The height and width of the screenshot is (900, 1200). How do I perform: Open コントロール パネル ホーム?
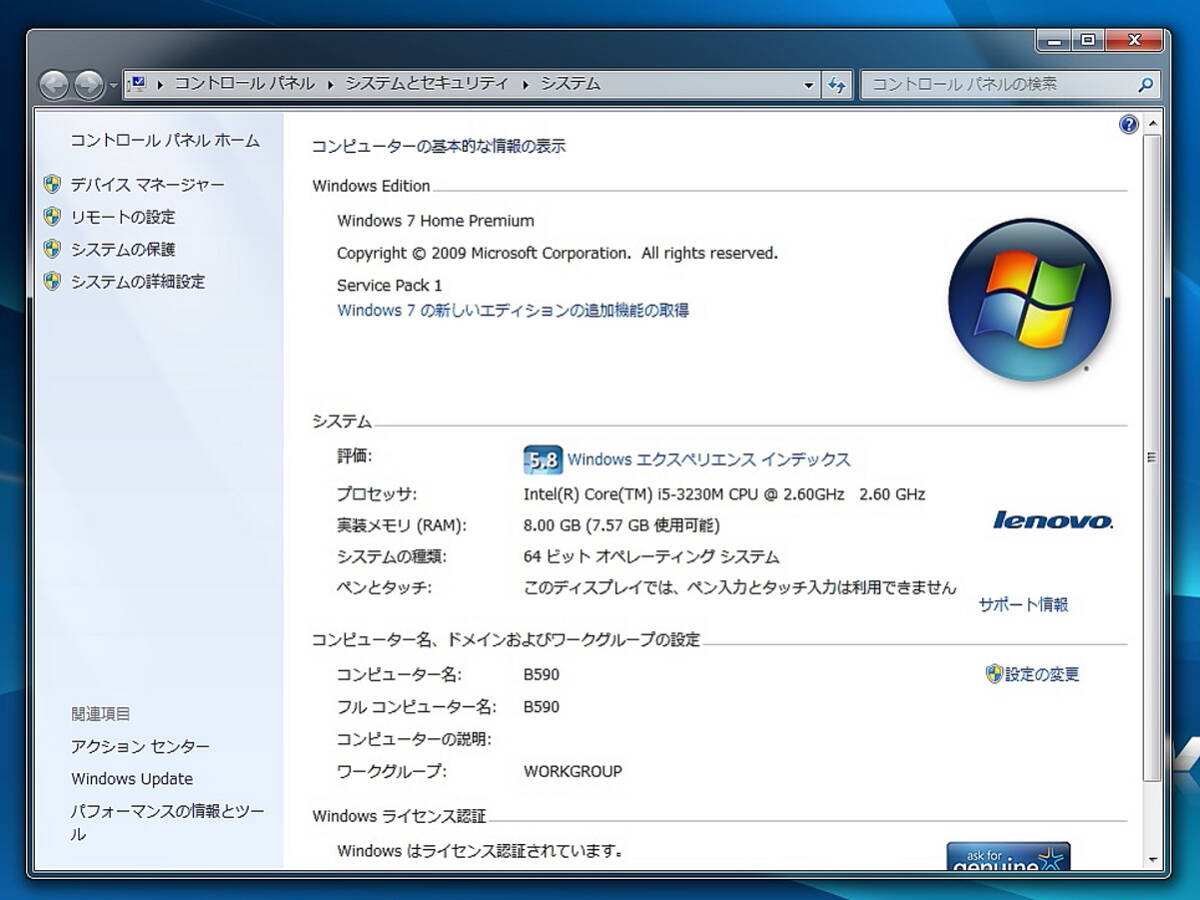(165, 141)
